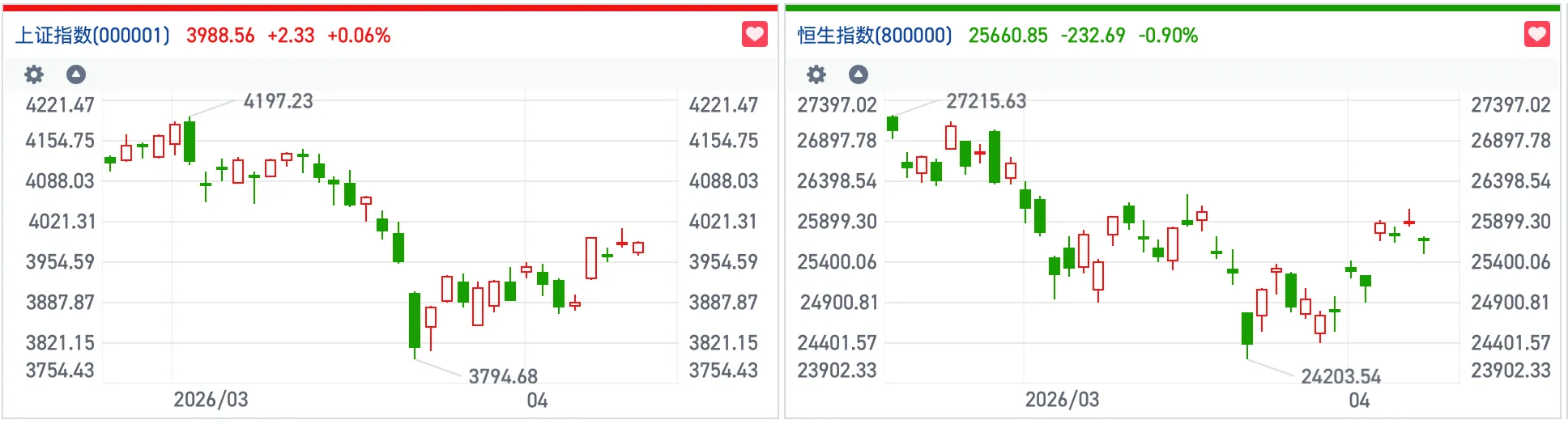
Task: Collapse the 恒生指数 chart using up-arrow icon
Action: 859,75
